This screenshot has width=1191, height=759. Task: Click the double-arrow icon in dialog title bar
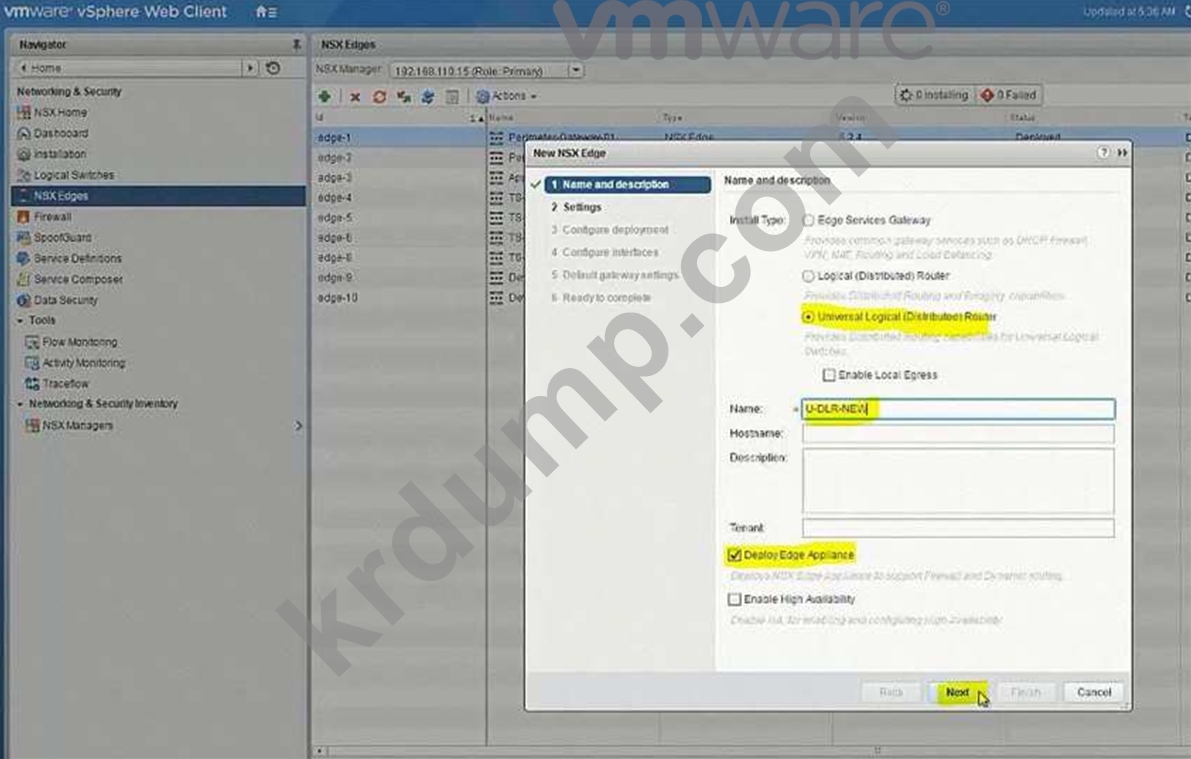point(1122,153)
